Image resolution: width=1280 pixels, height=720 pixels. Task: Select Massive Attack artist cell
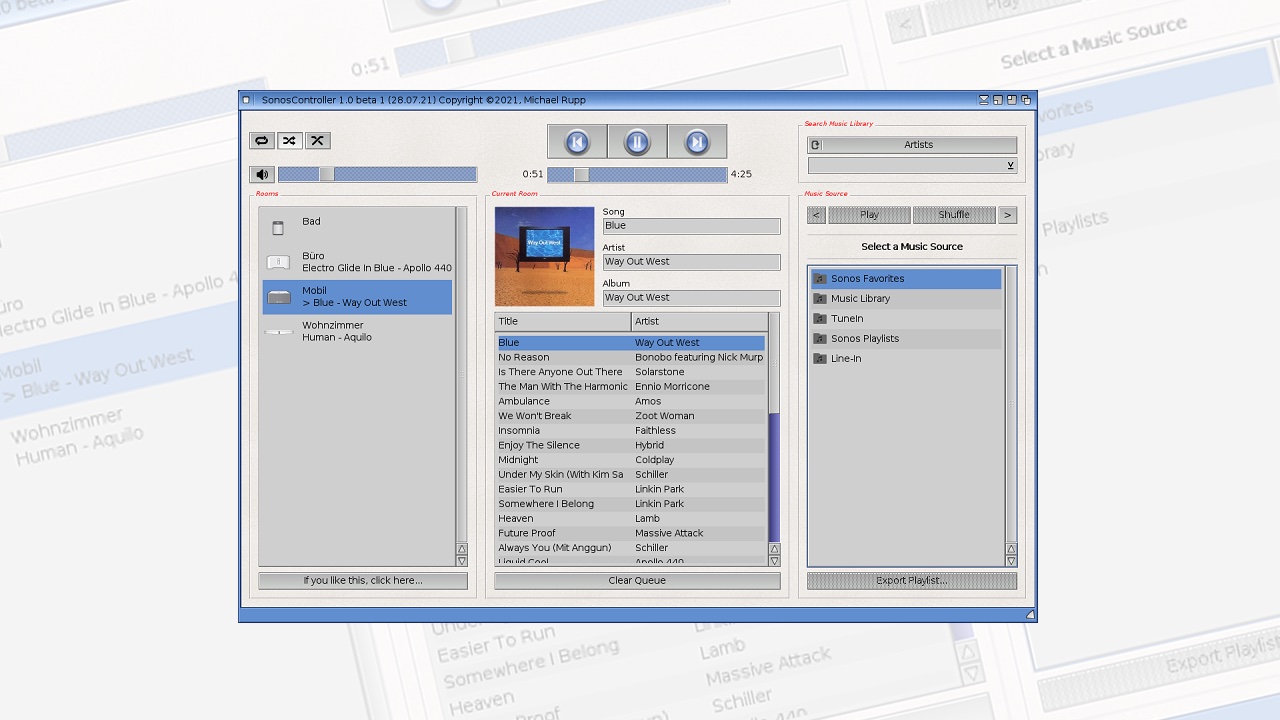[x=669, y=533]
